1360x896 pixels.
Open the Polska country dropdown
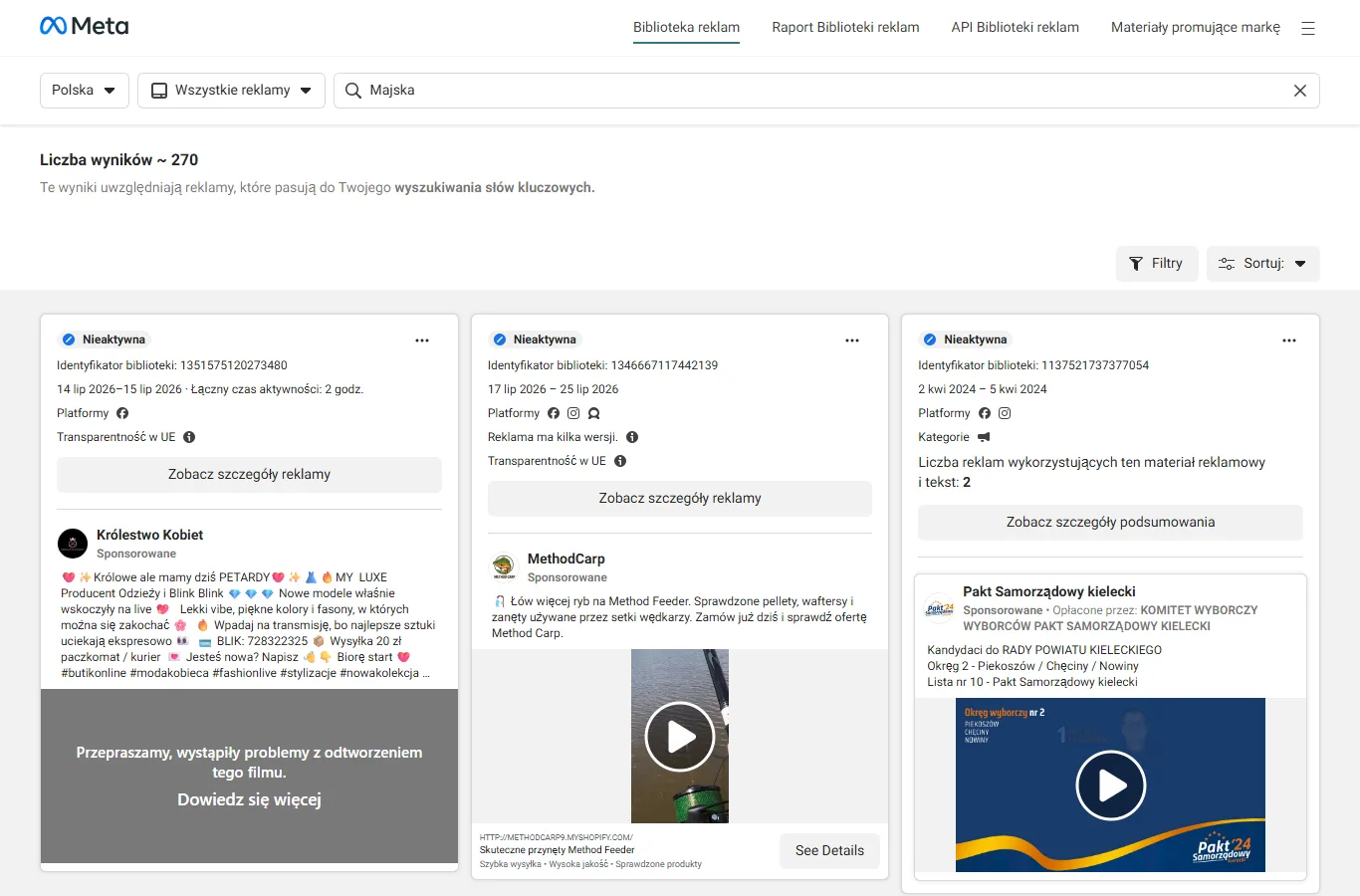click(x=85, y=91)
